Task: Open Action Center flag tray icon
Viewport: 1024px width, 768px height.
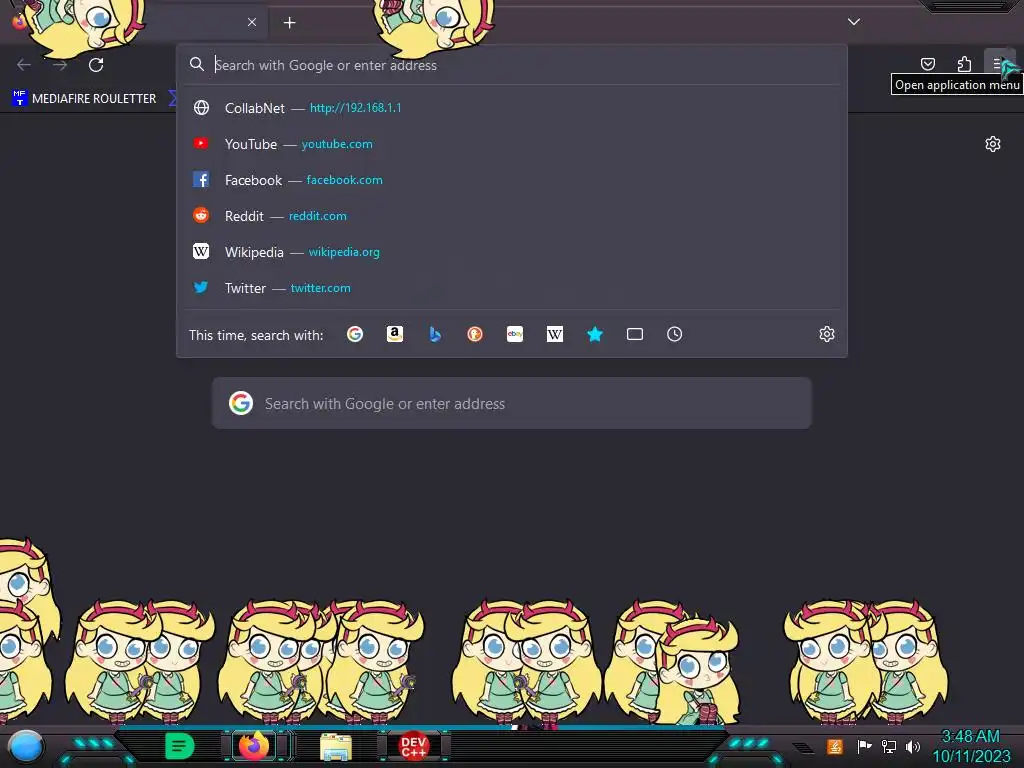Action: point(864,746)
